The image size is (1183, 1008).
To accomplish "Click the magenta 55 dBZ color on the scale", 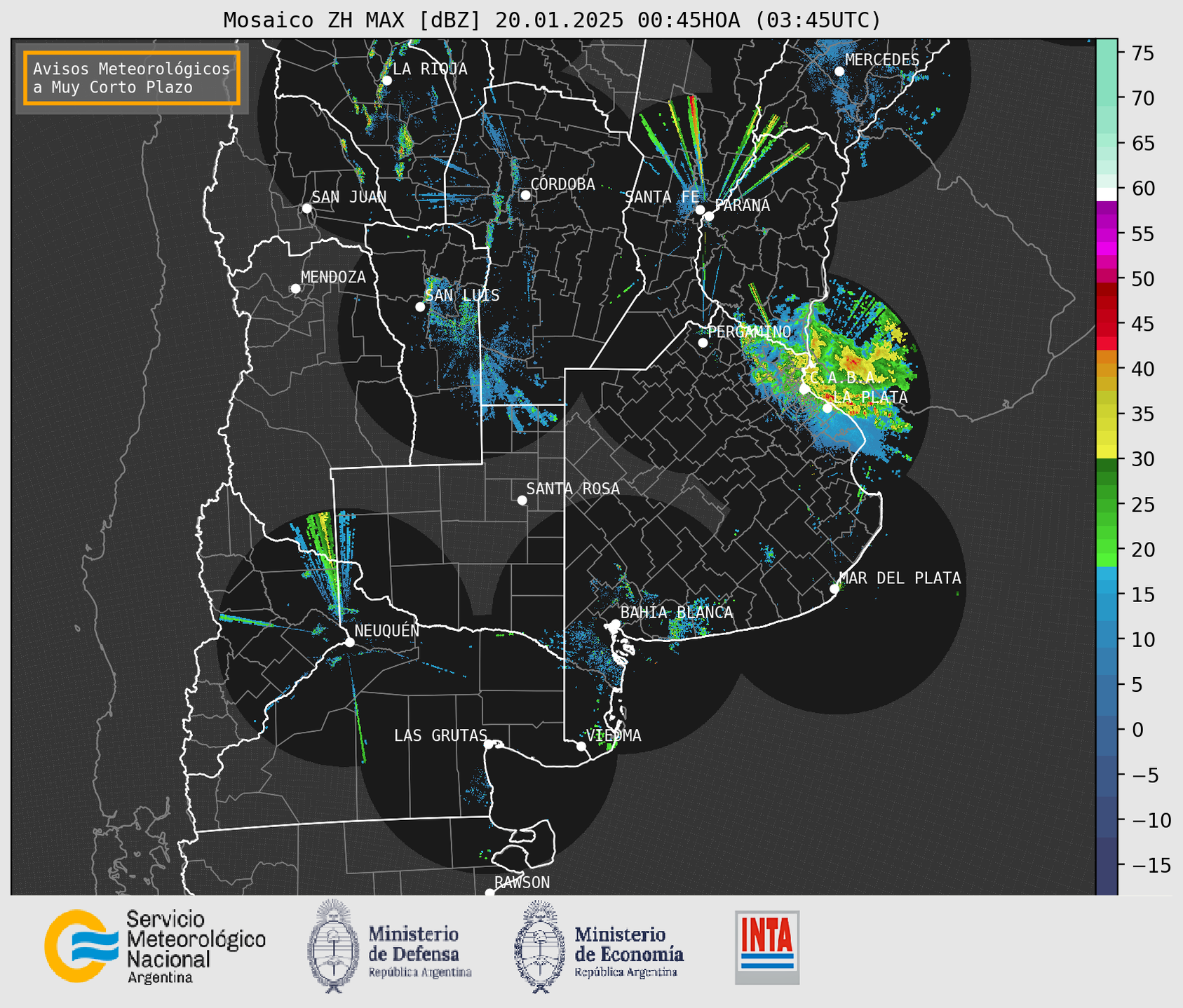I will pyautogui.click(x=1107, y=235).
